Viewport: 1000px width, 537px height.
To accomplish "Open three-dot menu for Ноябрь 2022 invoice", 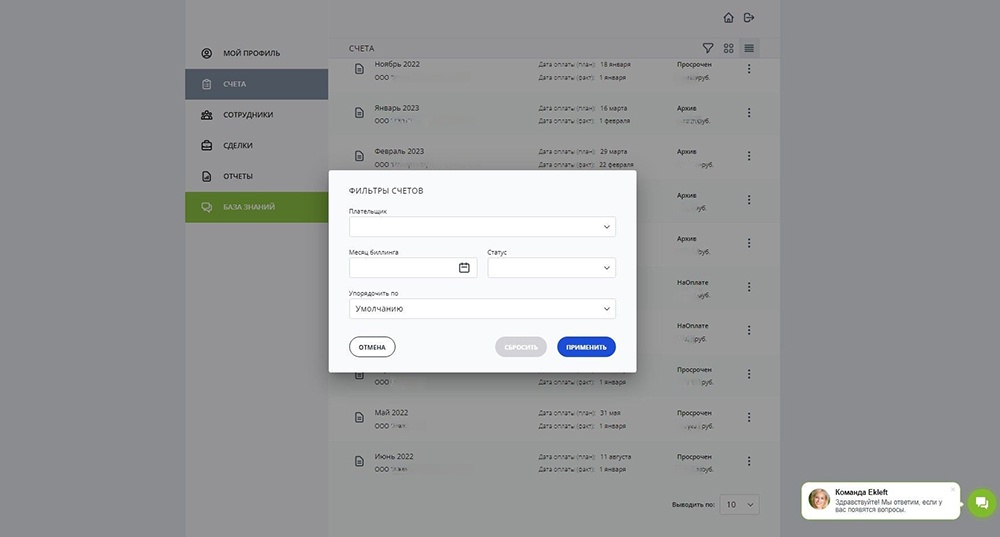I will [749, 69].
